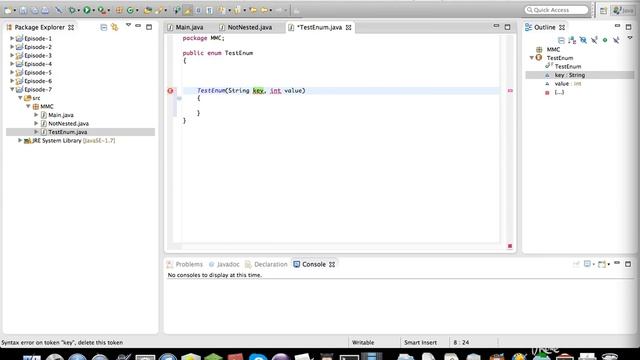This screenshot has height=360, width=640.
Task: Click the Pin Console icon
Action: point(576,264)
